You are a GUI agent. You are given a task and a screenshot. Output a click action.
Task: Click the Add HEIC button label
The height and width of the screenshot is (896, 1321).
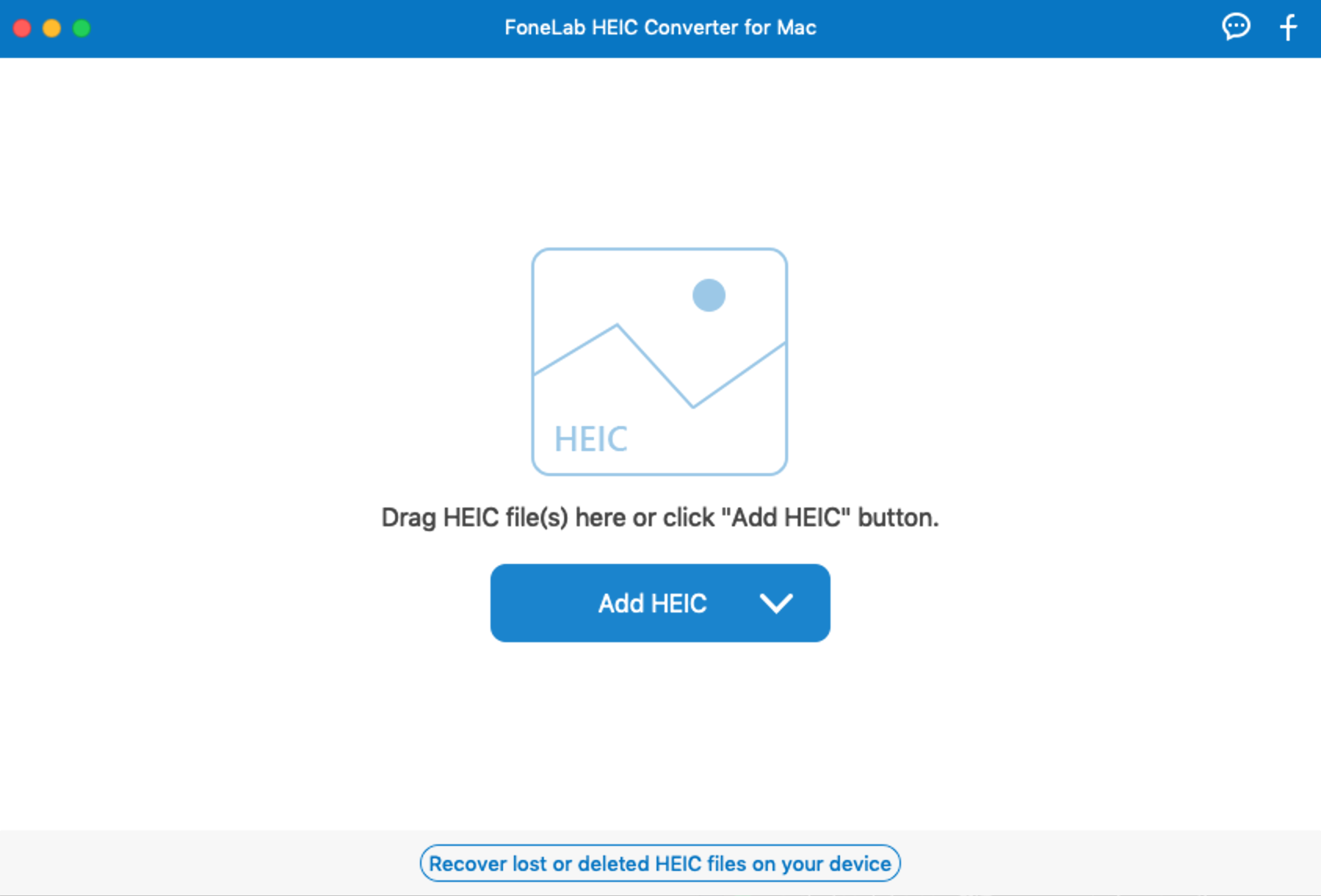653,603
